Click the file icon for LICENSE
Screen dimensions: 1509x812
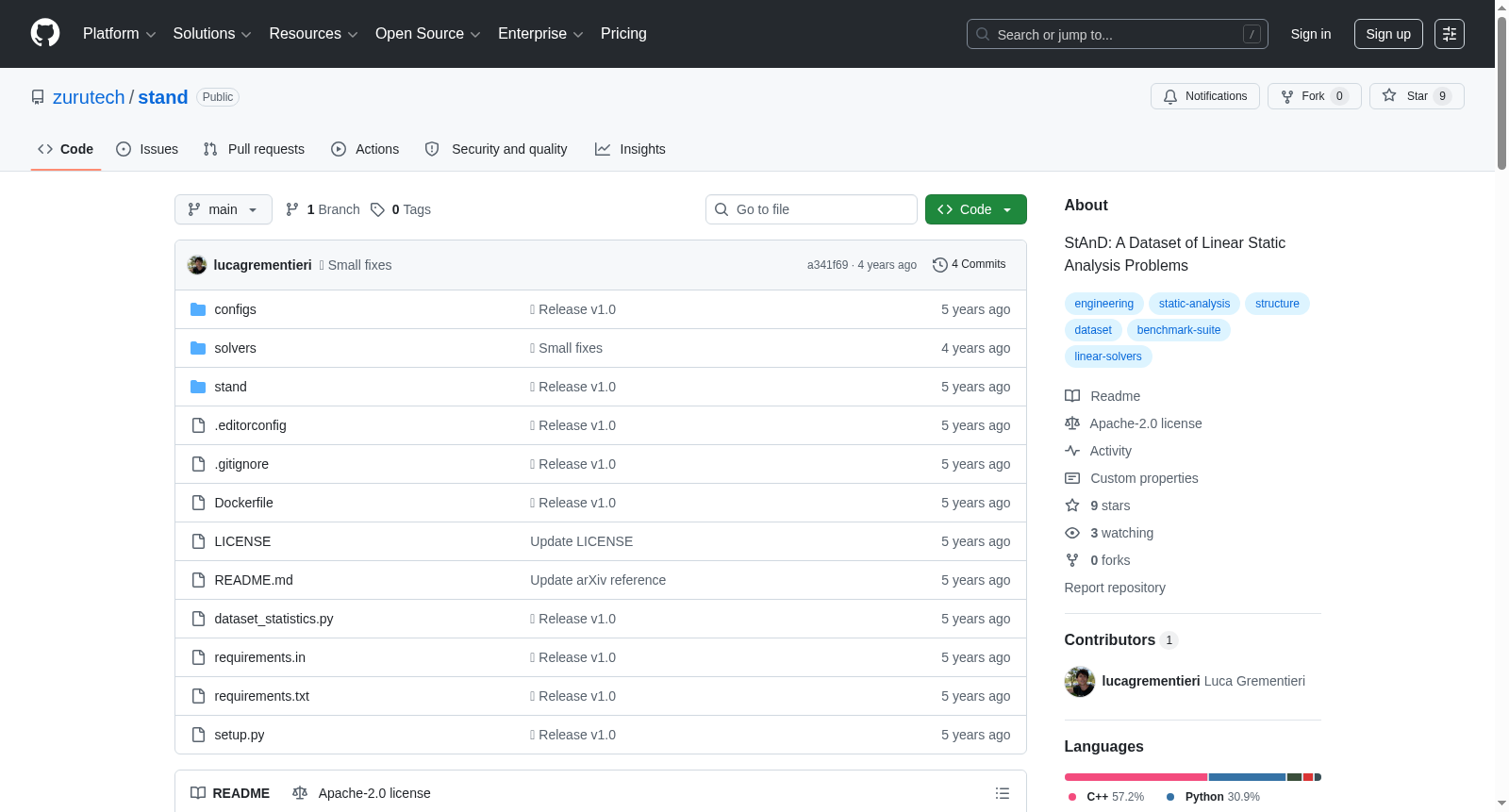[x=198, y=541]
